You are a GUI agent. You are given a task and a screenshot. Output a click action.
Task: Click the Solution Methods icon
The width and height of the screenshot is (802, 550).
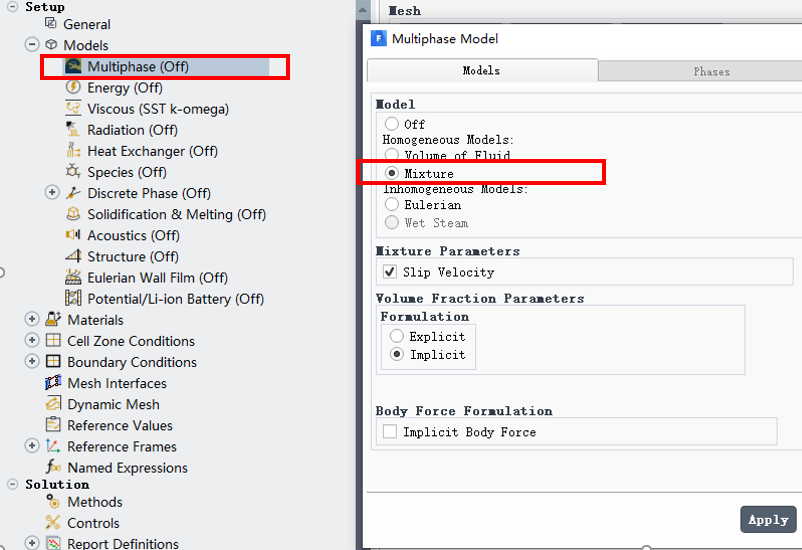click(53, 501)
